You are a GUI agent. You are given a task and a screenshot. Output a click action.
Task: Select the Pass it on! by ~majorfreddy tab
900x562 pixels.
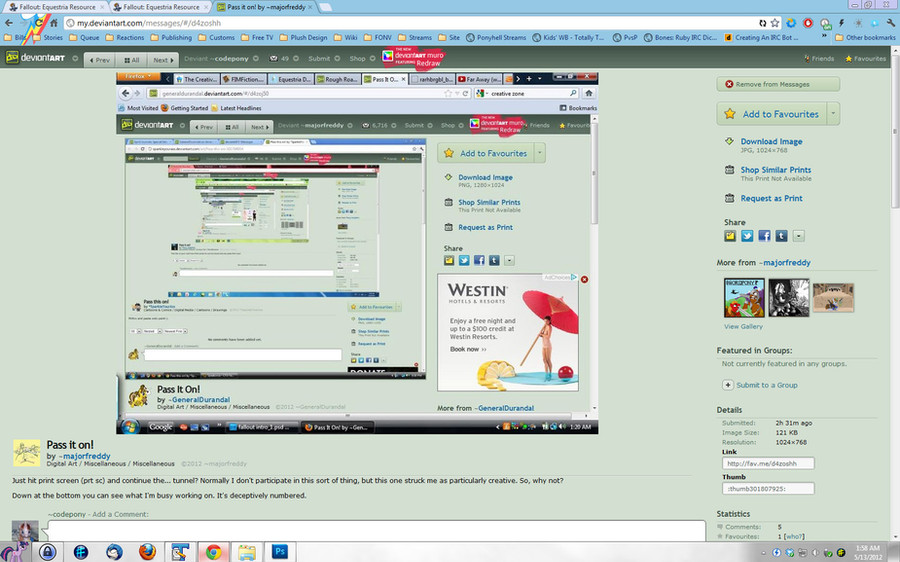tap(265, 7)
